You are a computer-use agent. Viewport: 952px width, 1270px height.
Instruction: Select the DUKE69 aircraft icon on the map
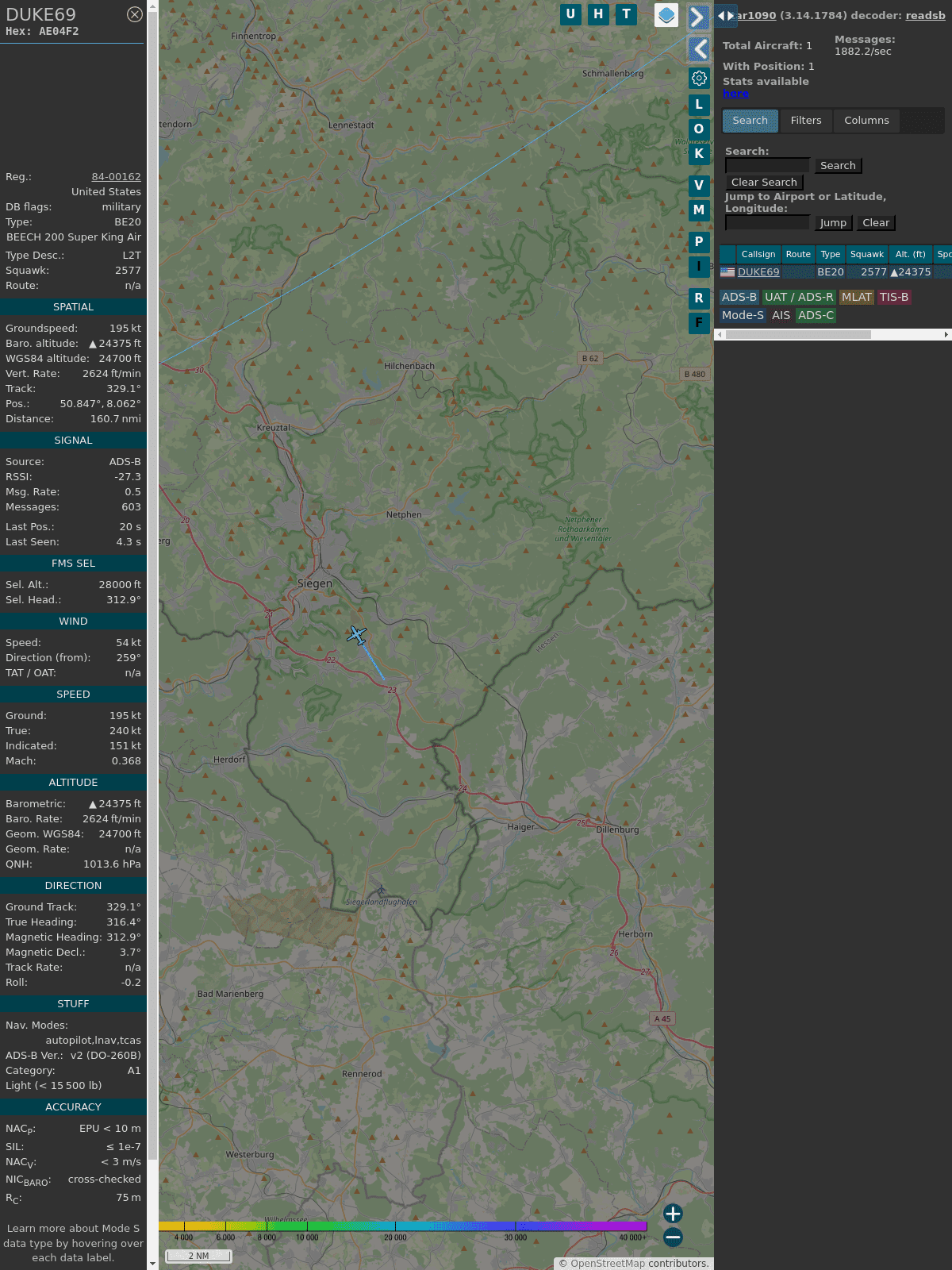pos(357,635)
